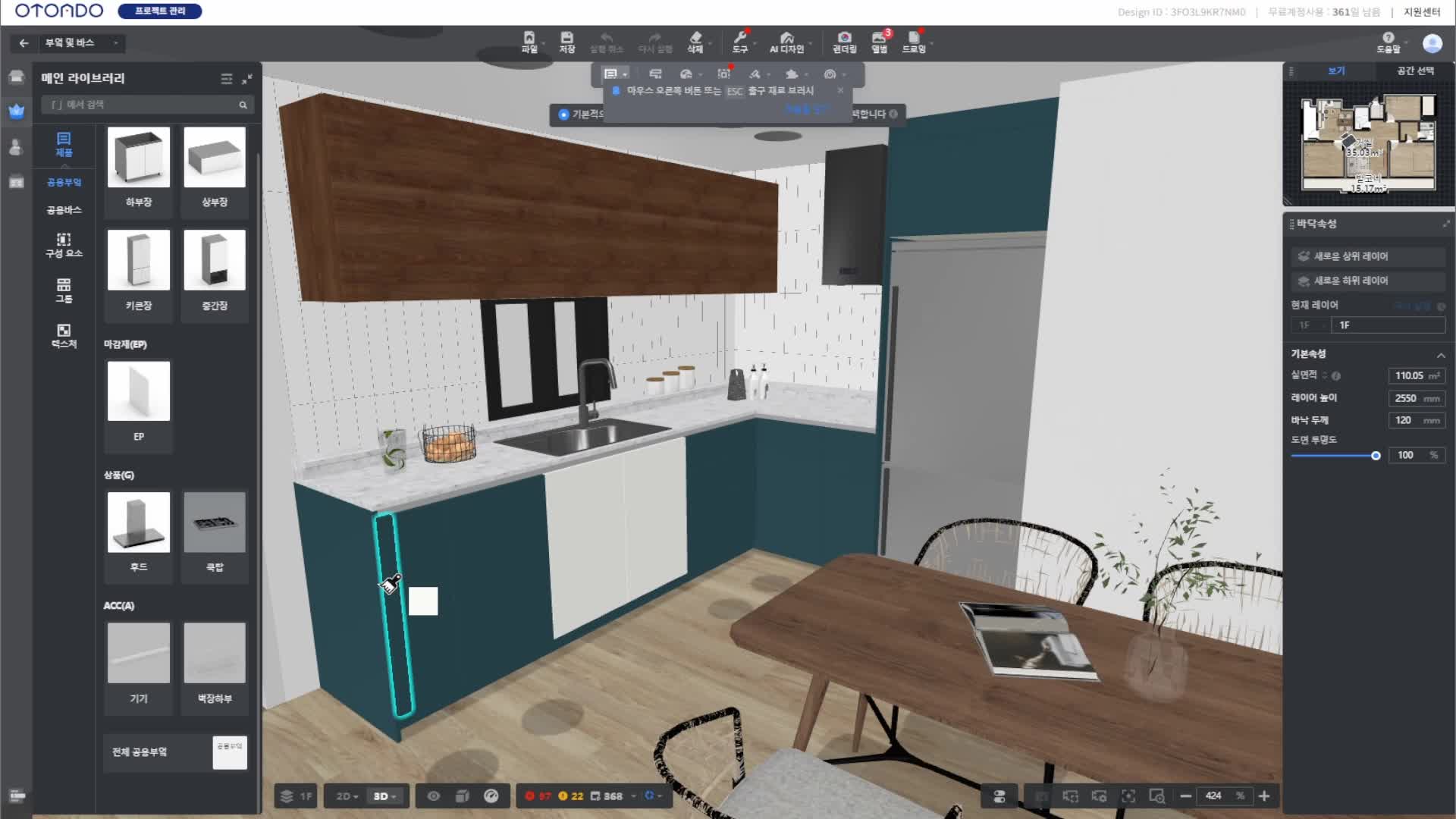Image resolution: width=1456 pixels, height=819 pixels.
Task: Click the Save (저장) toolbar icon
Action: pyautogui.click(x=566, y=42)
